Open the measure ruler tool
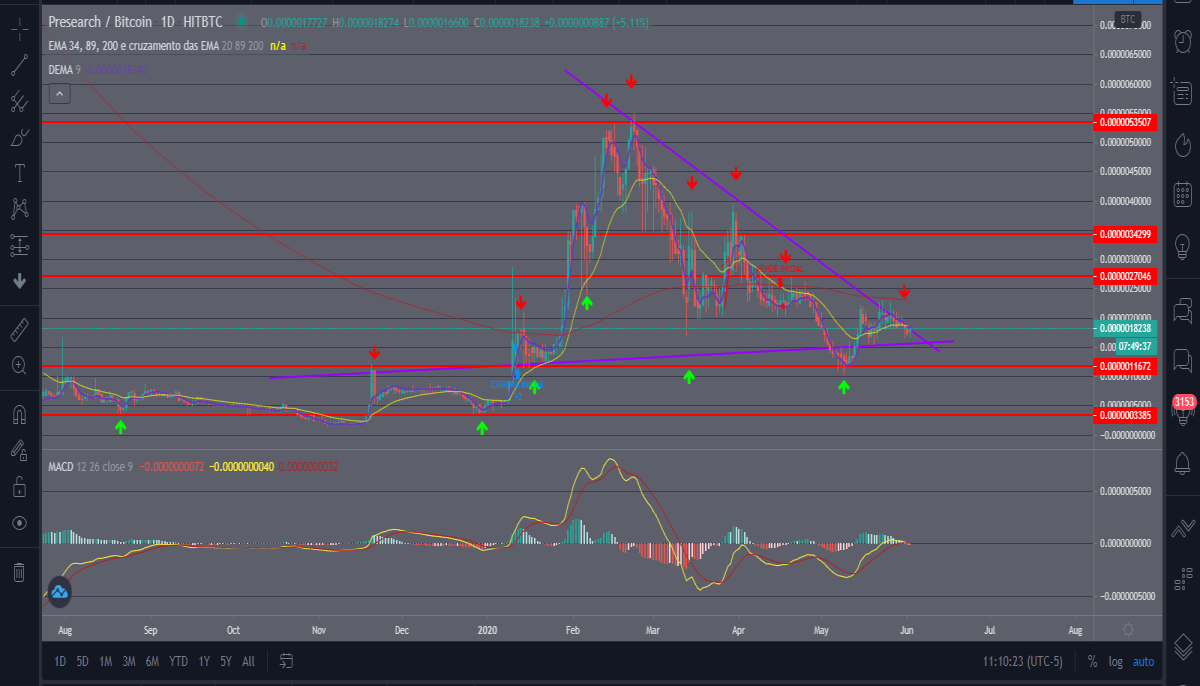 [x=19, y=329]
